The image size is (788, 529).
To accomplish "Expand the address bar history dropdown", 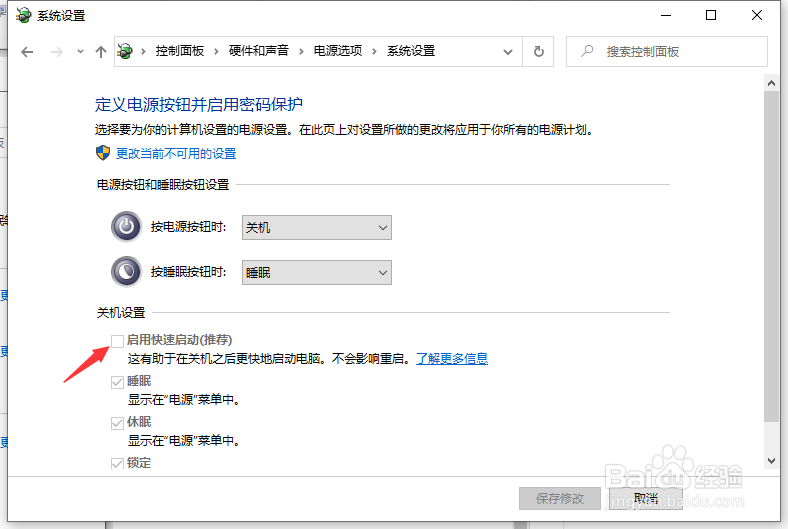I will coord(508,52).
